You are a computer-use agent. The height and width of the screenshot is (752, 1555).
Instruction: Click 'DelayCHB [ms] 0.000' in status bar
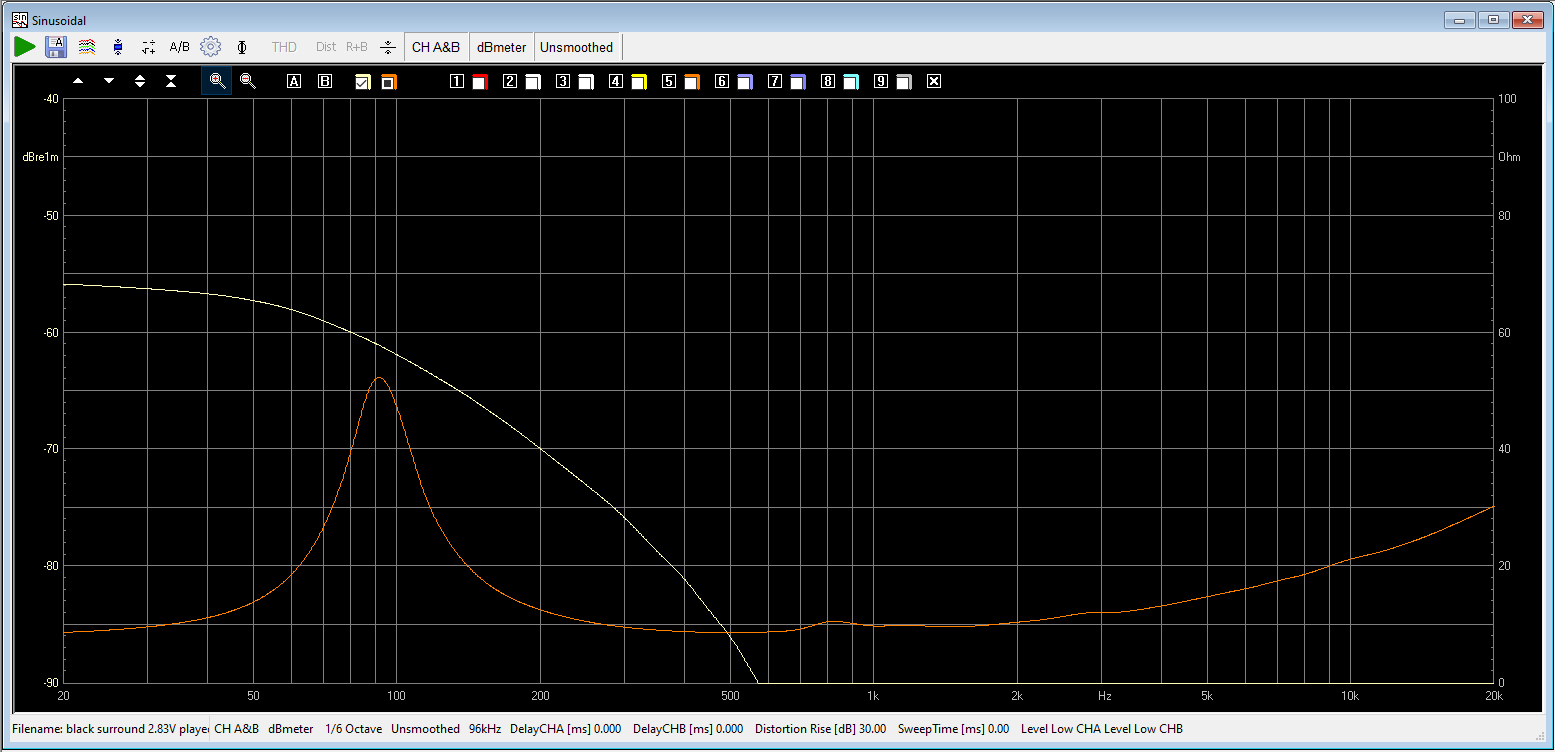[689, 729]
